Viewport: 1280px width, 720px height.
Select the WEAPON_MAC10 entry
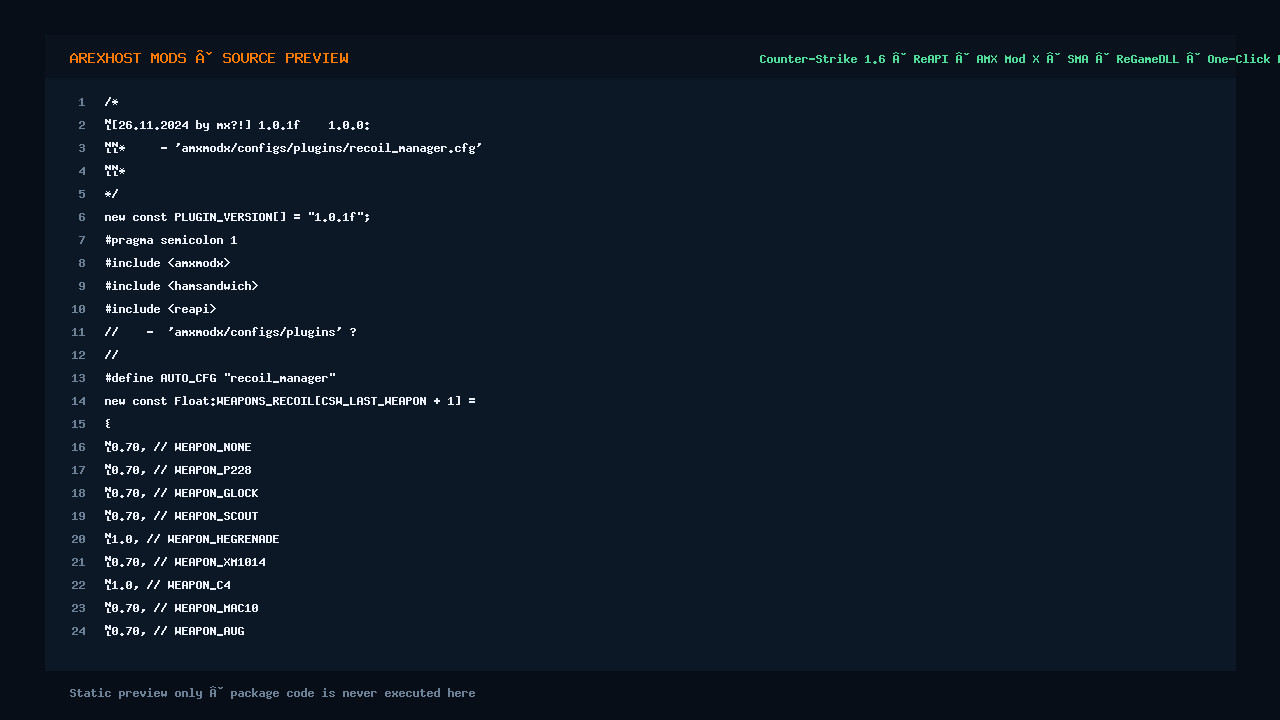click(181, 608)
